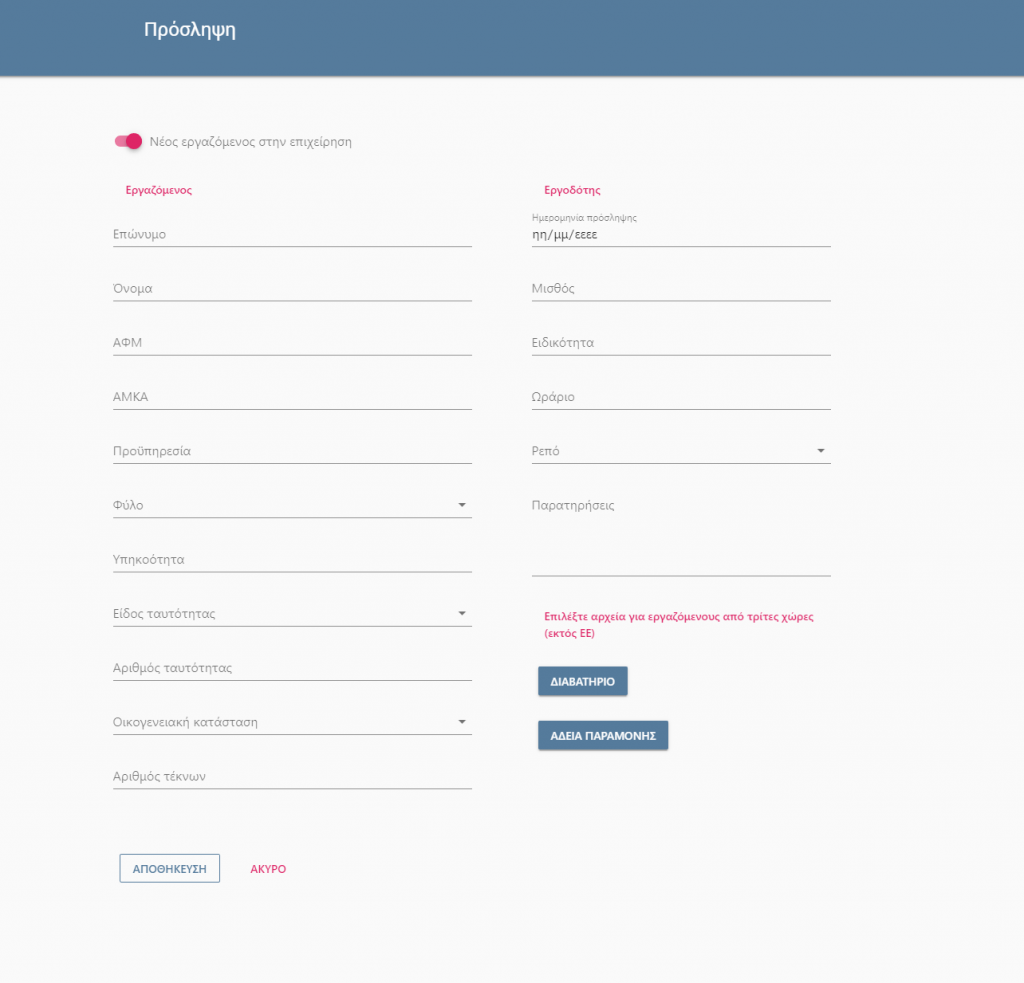Viewport: 1024px width, 983px height.
Task: Click the ΑΜΚΑ input field
Action: (x=292, y=396)
